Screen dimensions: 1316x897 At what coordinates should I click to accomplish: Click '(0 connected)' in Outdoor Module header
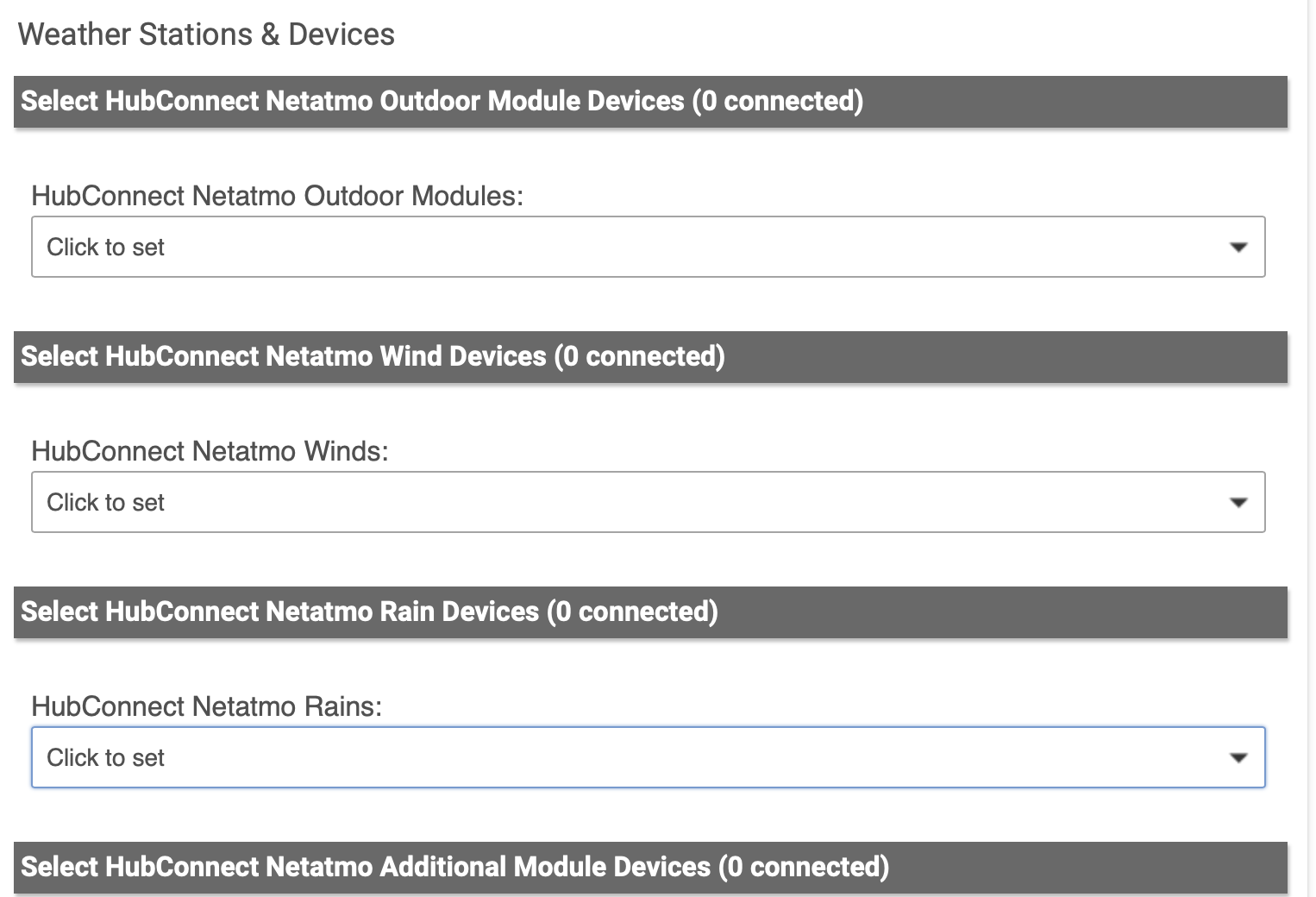tap(778, 101)
